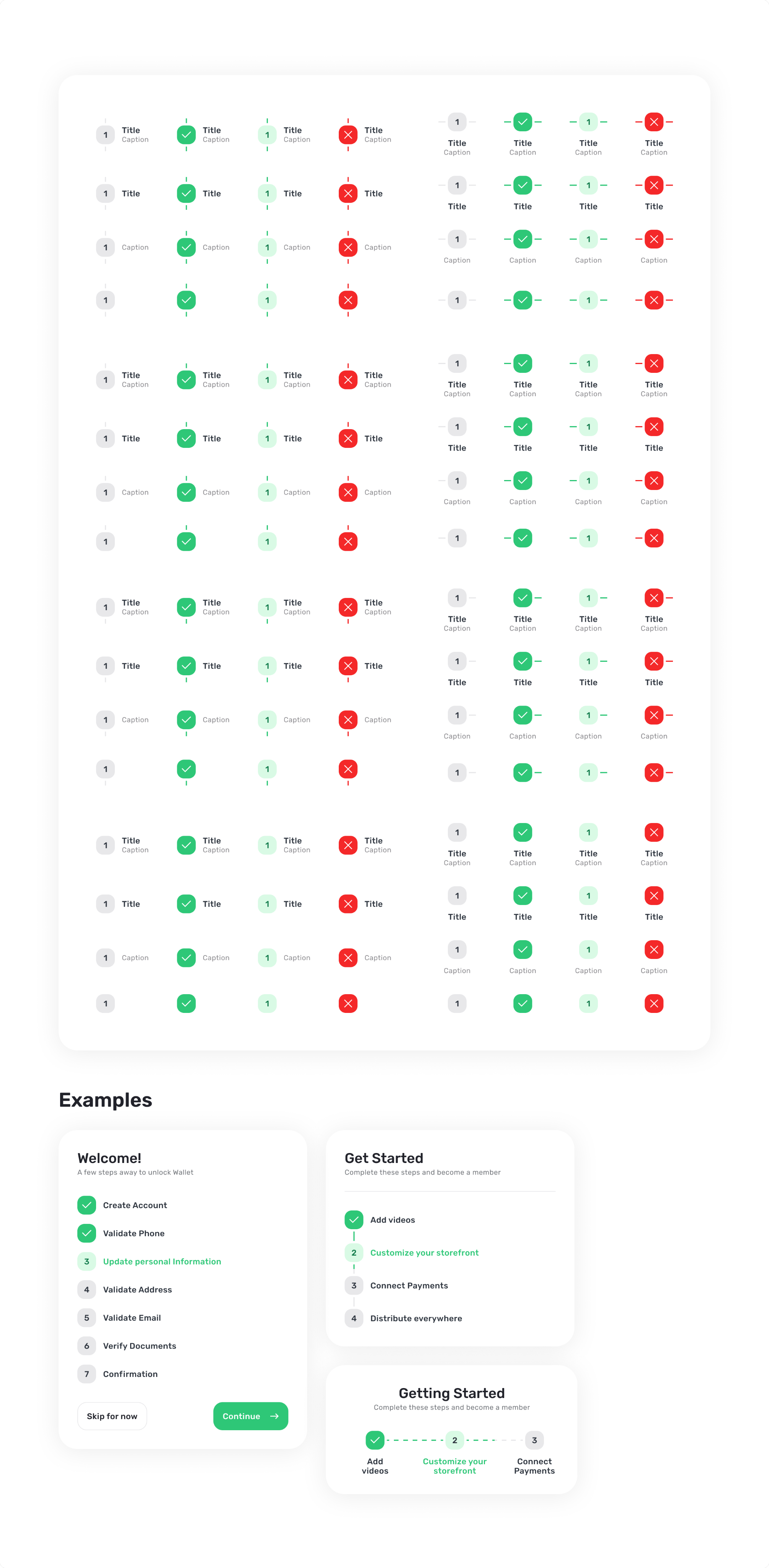This screenshot has height=1568, width=769.
Task: Select the step 4 badge beside Validate Address
Action: click(87, 1289)
